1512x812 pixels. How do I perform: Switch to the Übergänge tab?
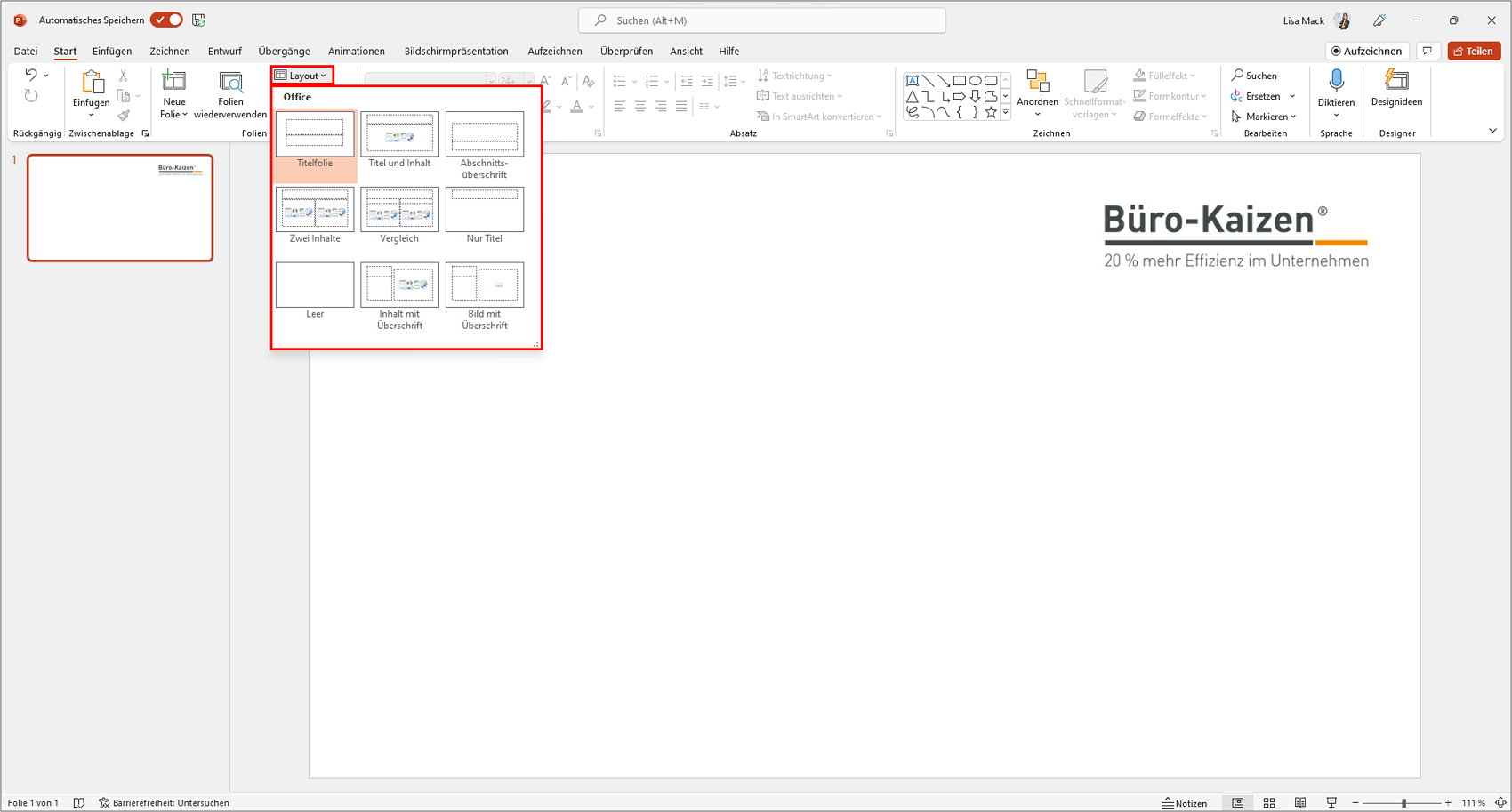(285, 51)
